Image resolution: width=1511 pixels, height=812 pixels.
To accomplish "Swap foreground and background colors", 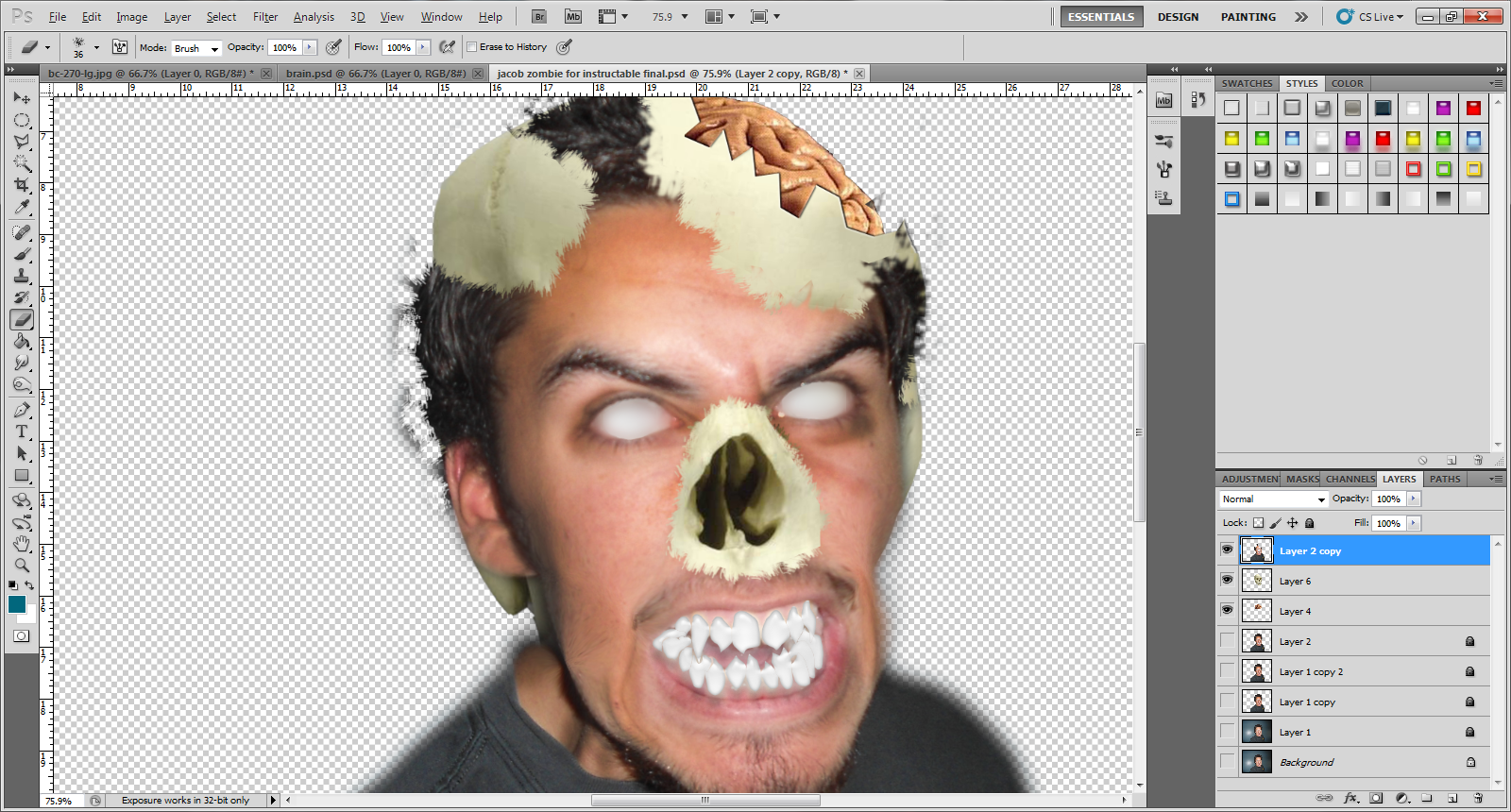I will pos(29,585).
